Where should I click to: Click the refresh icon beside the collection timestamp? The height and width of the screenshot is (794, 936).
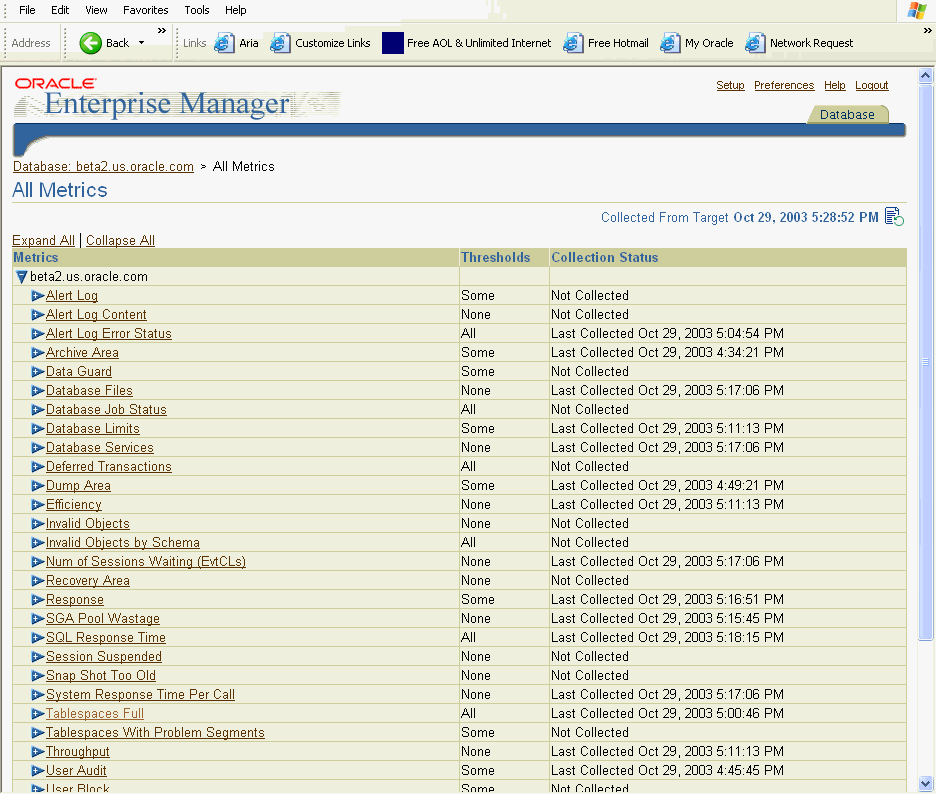coord(893,216)
